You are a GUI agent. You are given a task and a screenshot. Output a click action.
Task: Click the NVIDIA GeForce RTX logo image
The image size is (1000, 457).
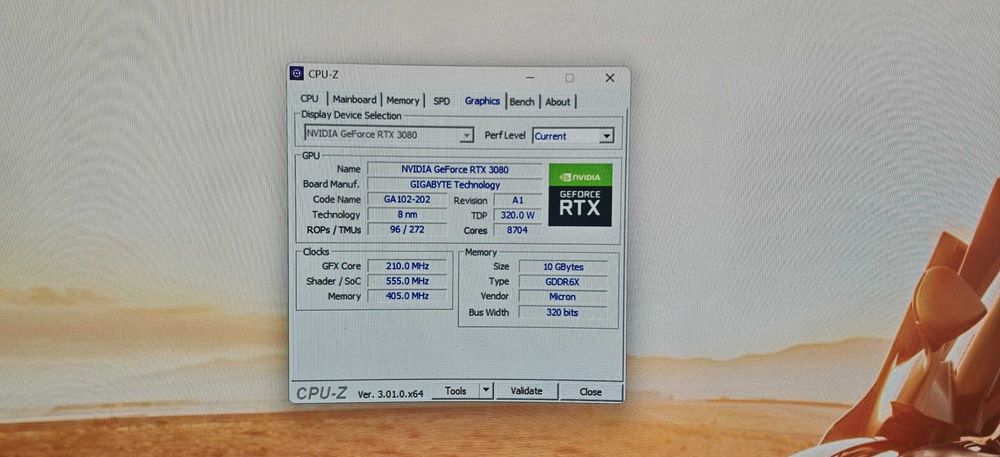point(580,195)
